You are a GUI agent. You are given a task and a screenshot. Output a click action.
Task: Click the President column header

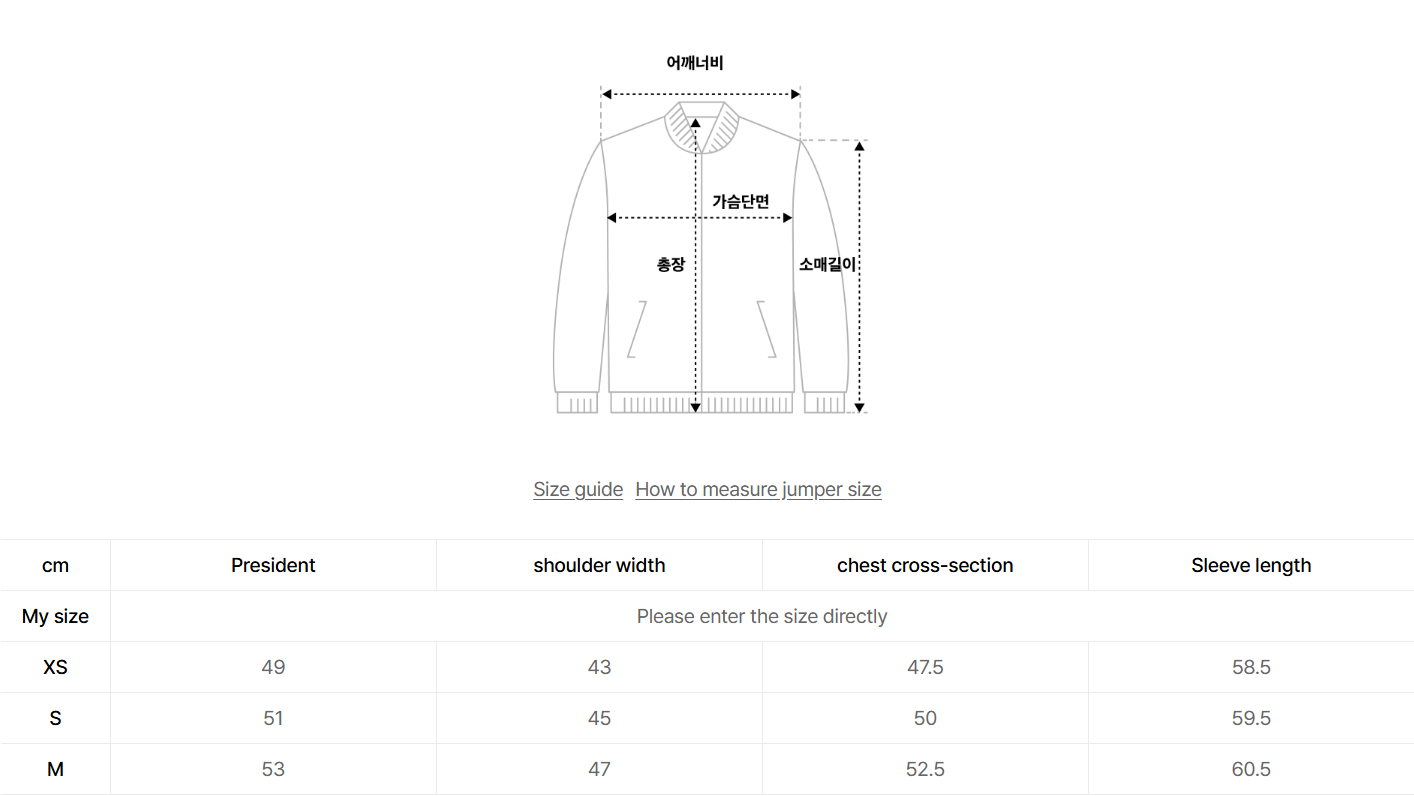coord(273,565)
